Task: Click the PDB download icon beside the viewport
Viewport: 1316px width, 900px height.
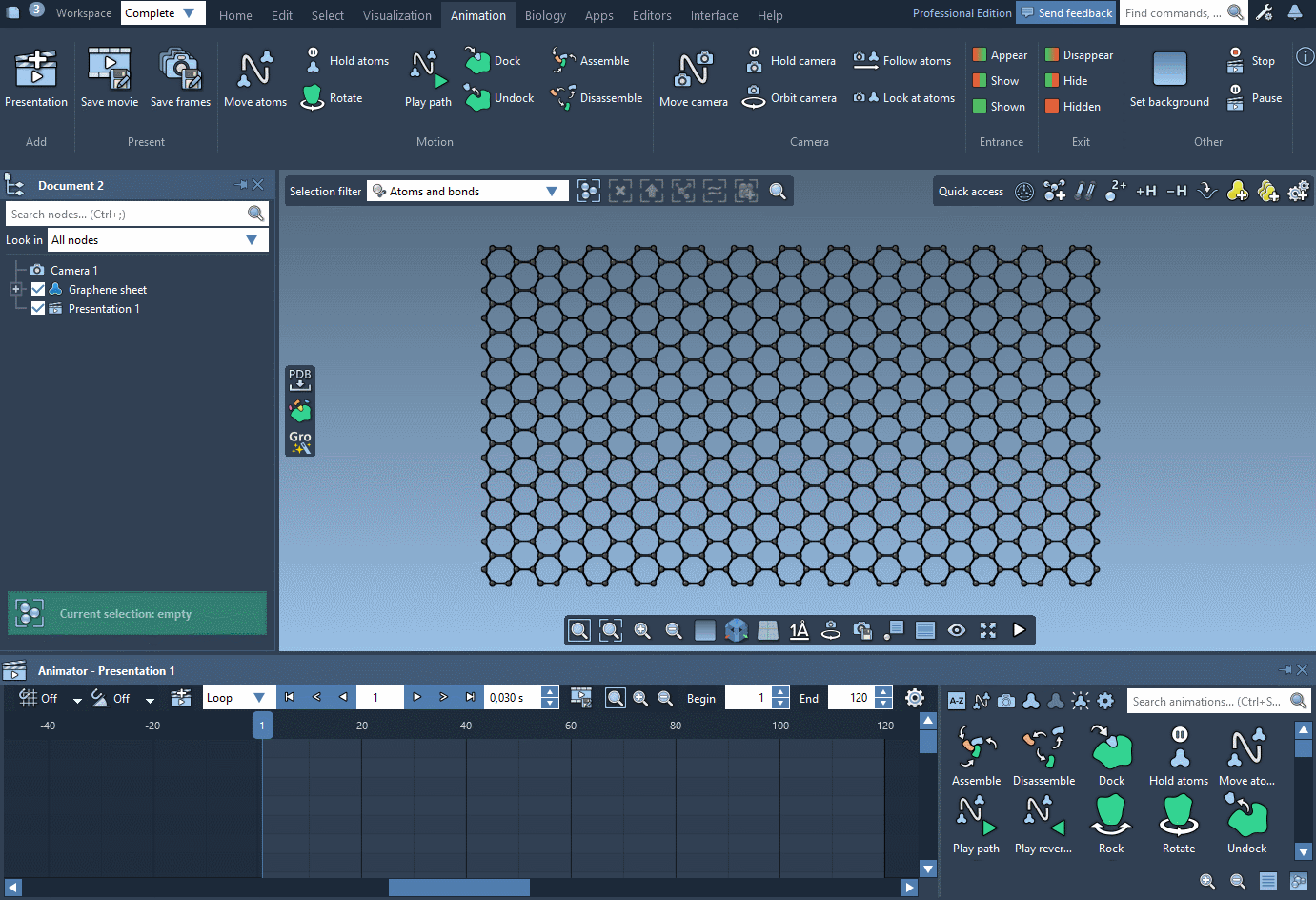Action: pyautogui.click(x=299, y=378)
